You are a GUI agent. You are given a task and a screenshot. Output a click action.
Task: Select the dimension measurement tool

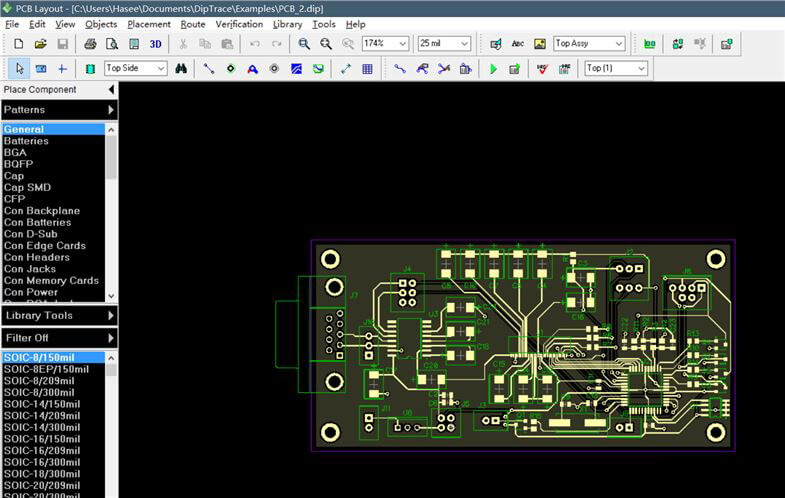(x=346, y=69)
